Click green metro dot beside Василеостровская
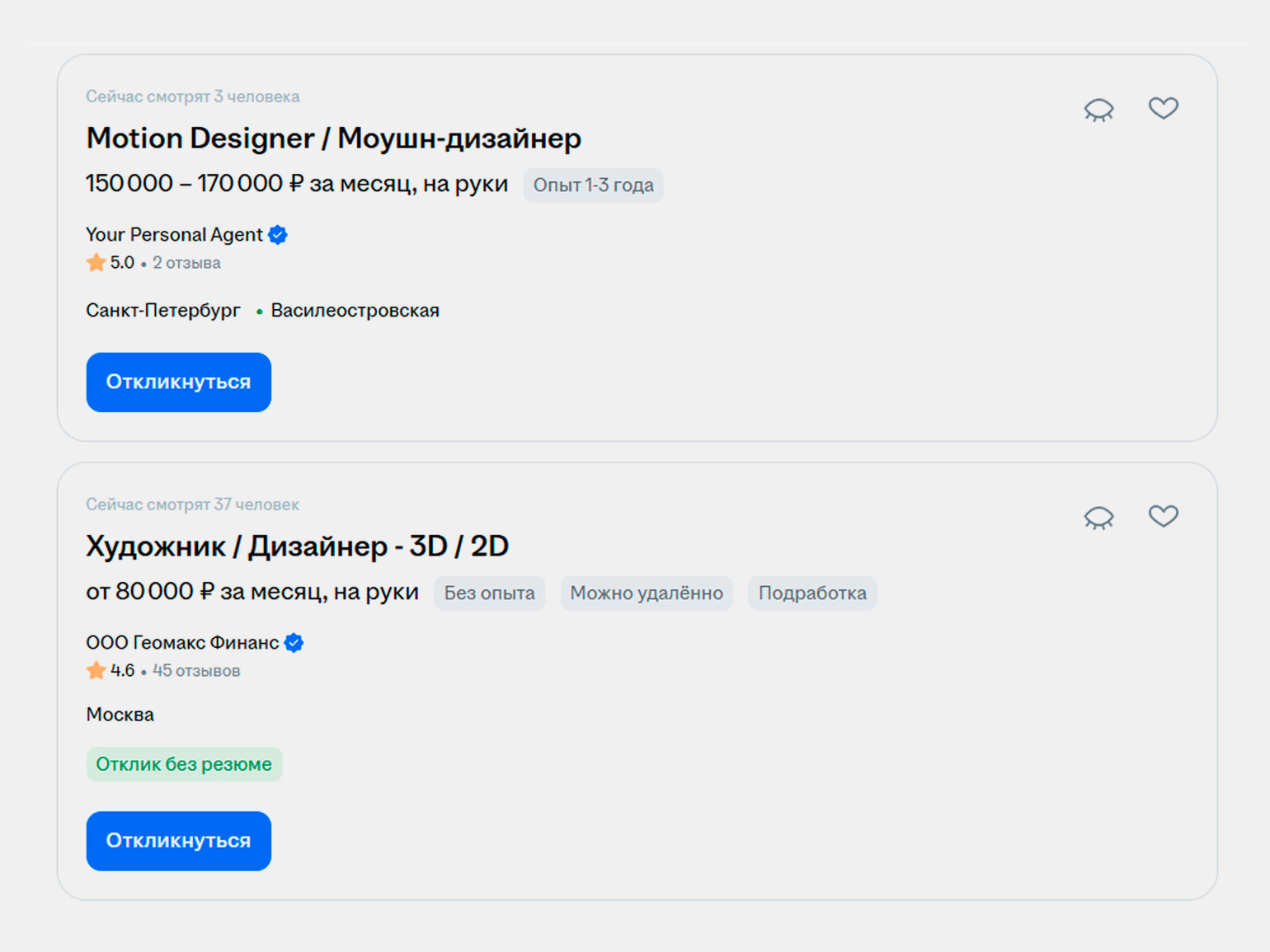 pyautogui.click(x=259, y=312)
